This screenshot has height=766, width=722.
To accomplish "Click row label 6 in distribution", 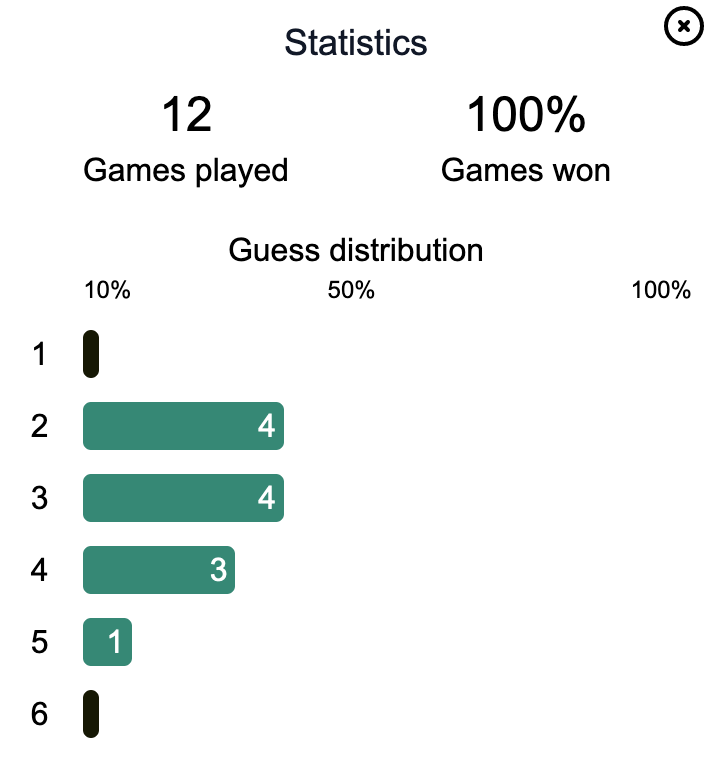I will pos(40,714).
